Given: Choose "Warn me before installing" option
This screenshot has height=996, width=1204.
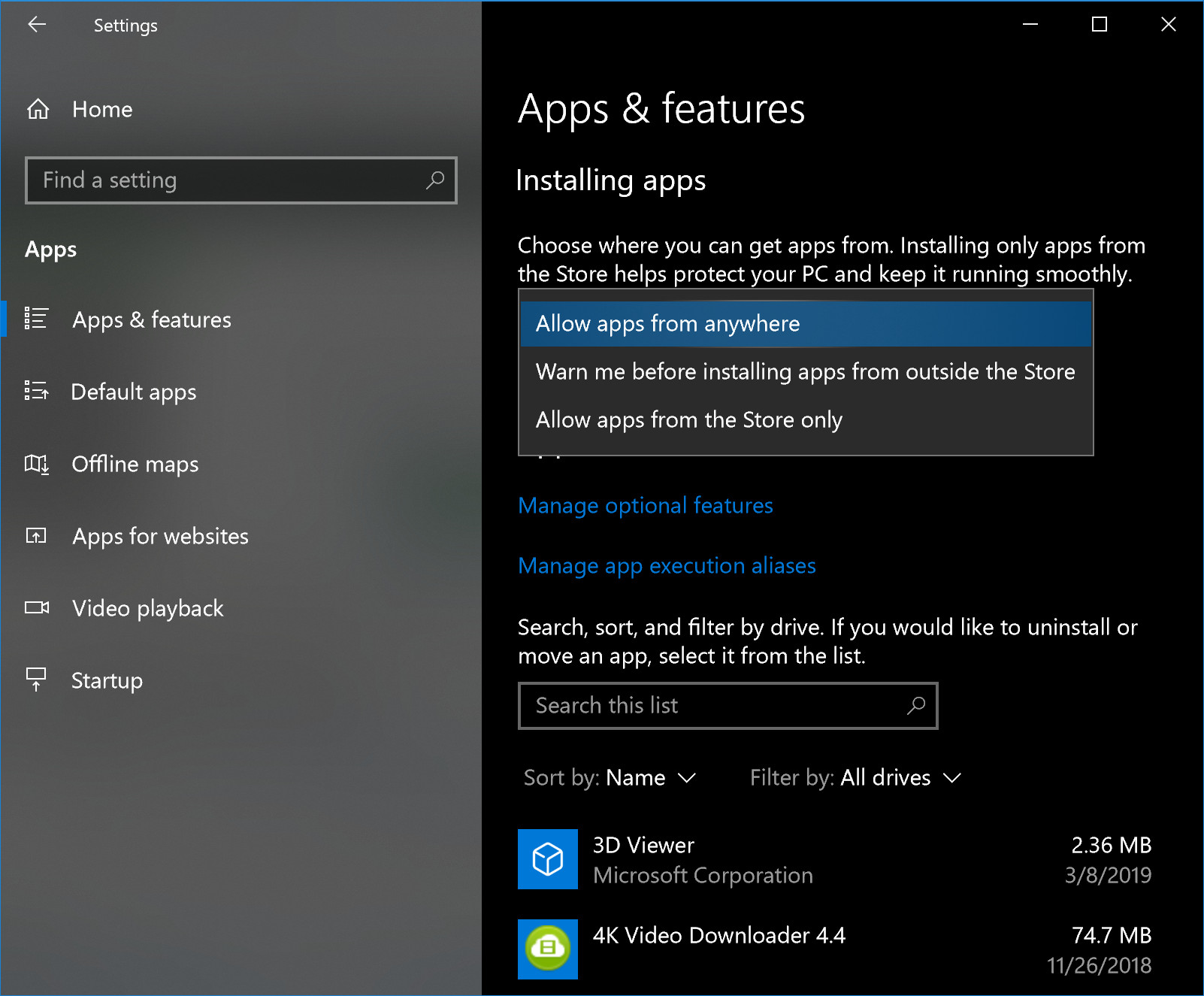Looking at the screenshot, I should point(805,372).
